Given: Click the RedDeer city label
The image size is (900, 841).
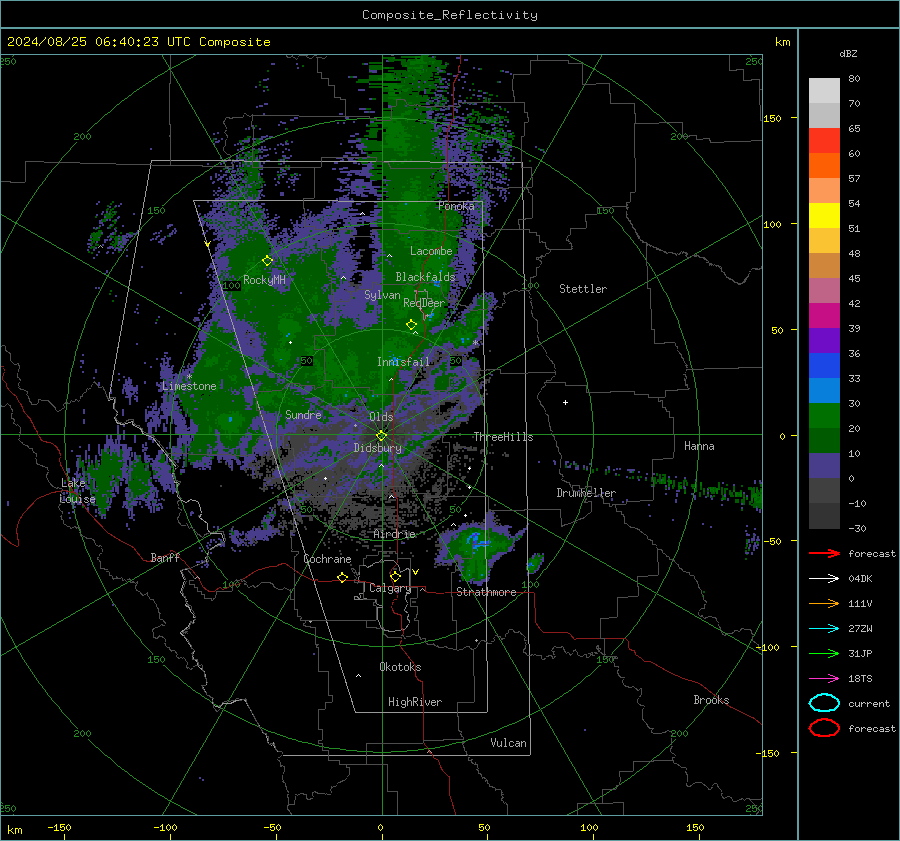Looking at the screenshot, I should 424,303.
